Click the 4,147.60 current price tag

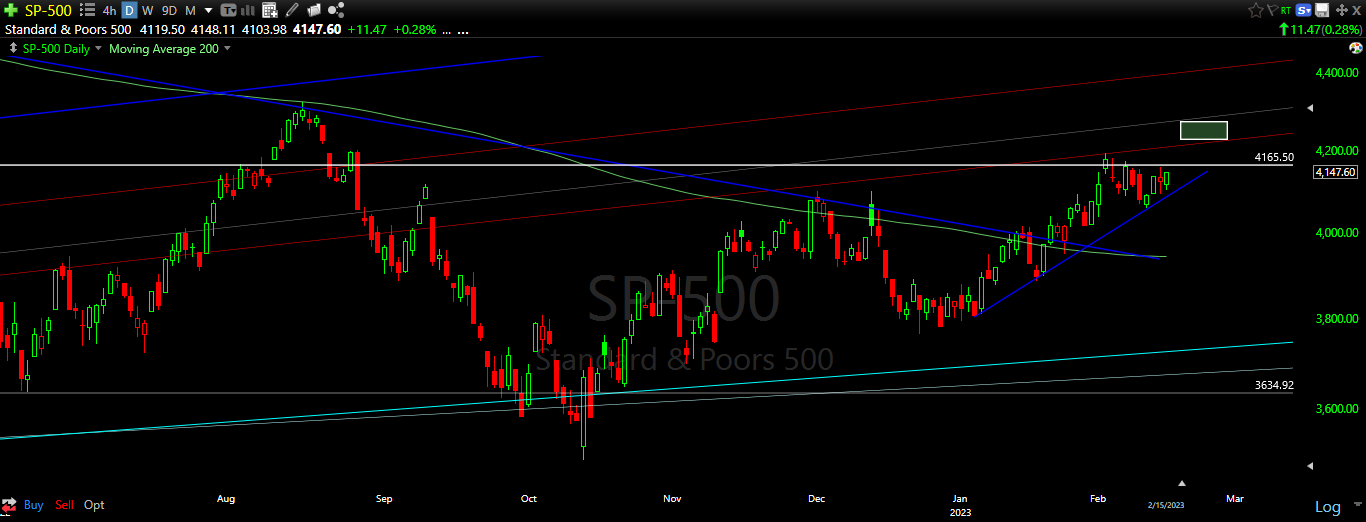(x=1336, y=172)
